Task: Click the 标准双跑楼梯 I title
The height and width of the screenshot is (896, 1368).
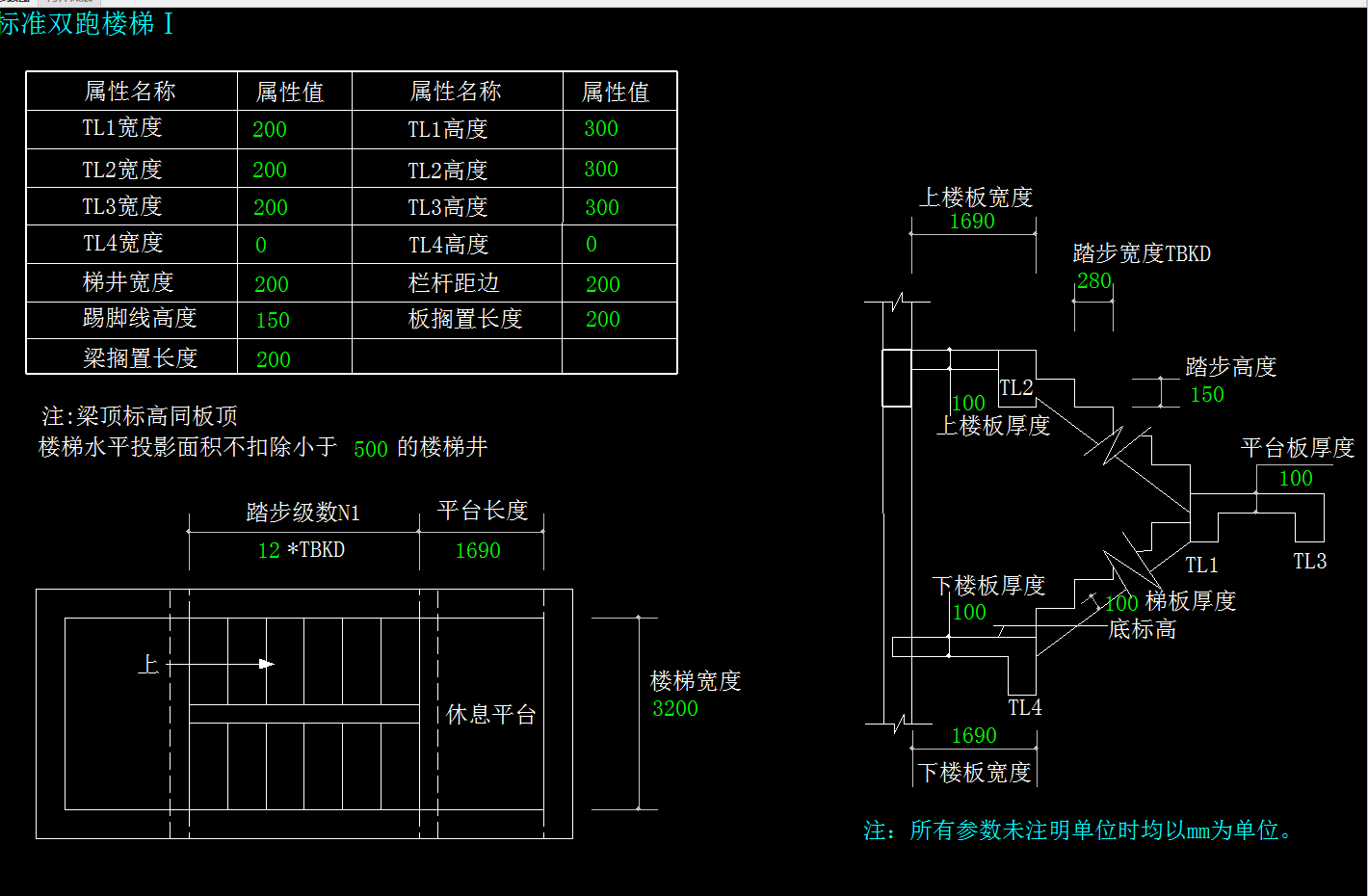Action: pyautogui.click(x=87, y=24)
